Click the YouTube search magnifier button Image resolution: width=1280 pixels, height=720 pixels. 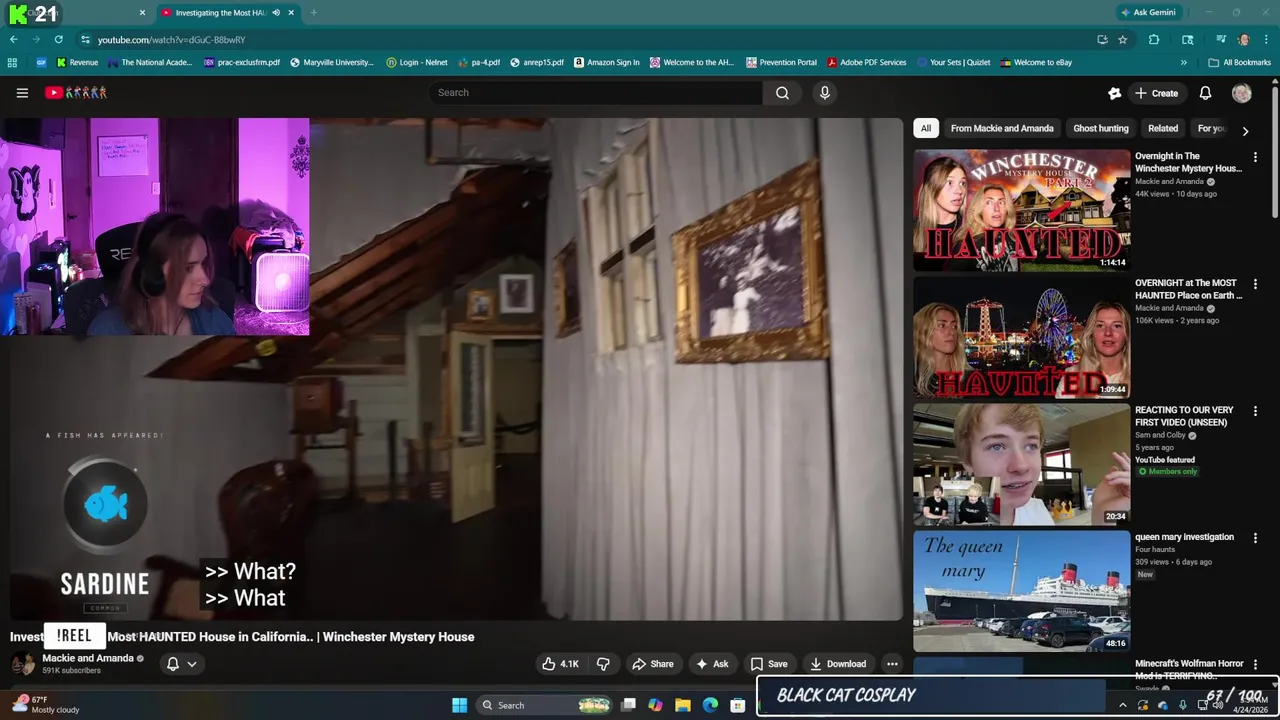(782, 93)
